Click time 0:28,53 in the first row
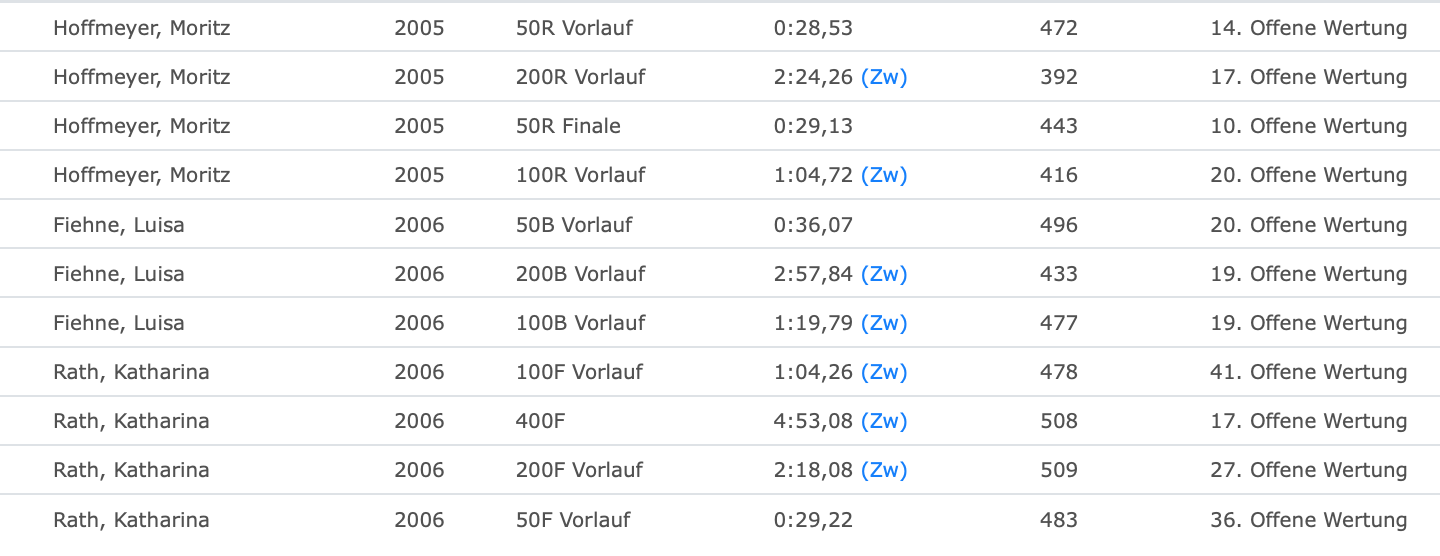This screenshot has width=1440, height=556. tap(813, 28)
